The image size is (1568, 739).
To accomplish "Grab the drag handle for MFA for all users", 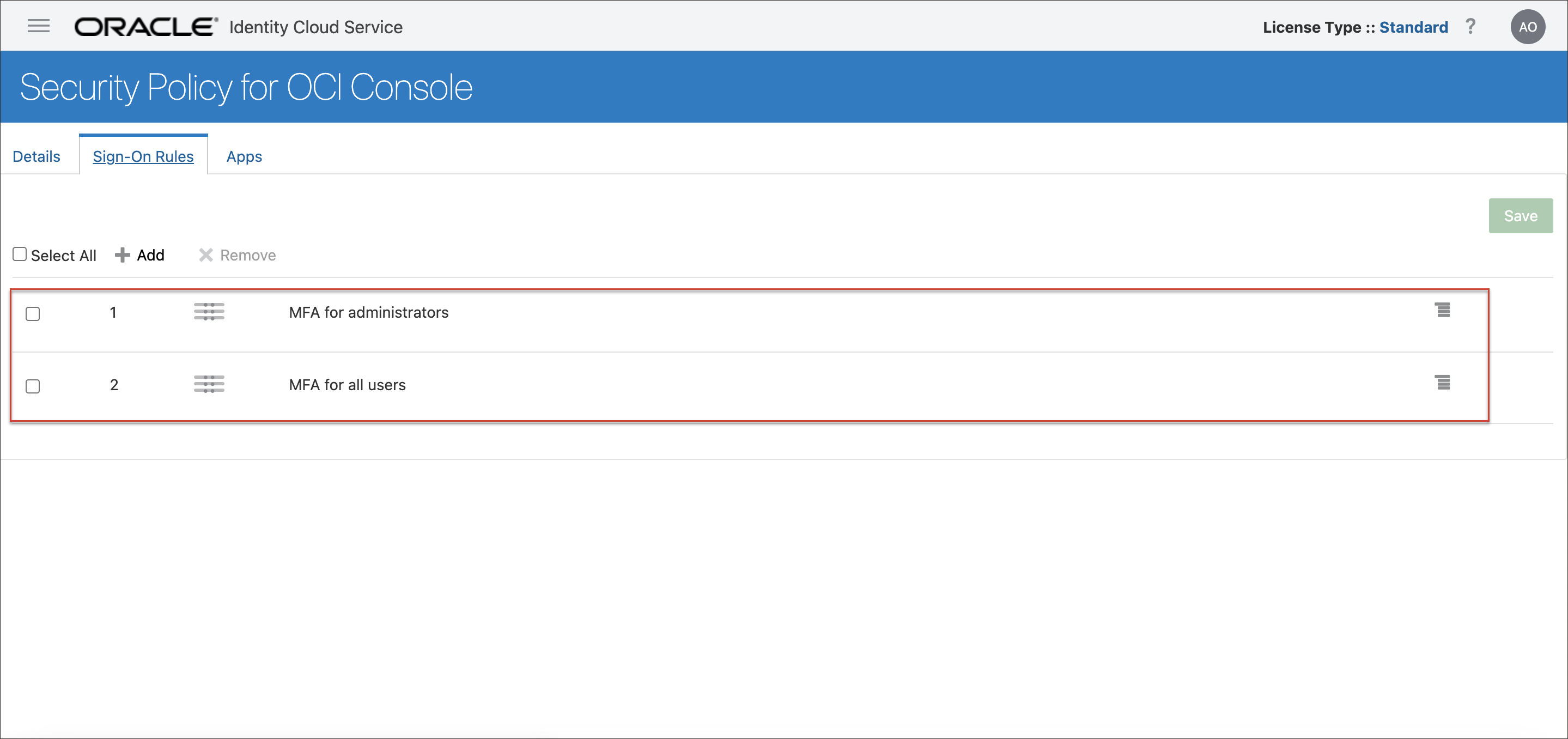I will (209, 384).
